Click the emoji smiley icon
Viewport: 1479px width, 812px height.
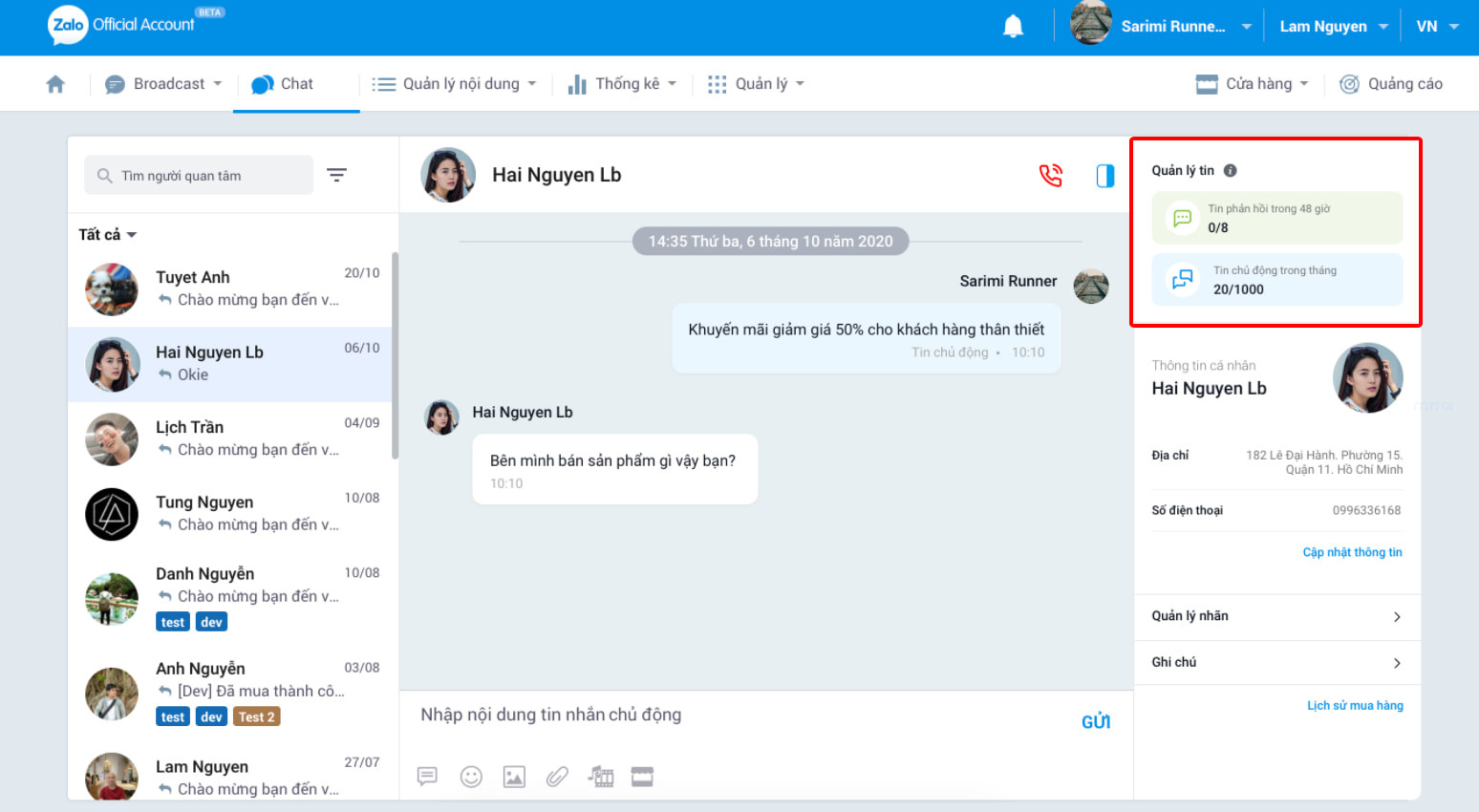click(x=471, y=777)
